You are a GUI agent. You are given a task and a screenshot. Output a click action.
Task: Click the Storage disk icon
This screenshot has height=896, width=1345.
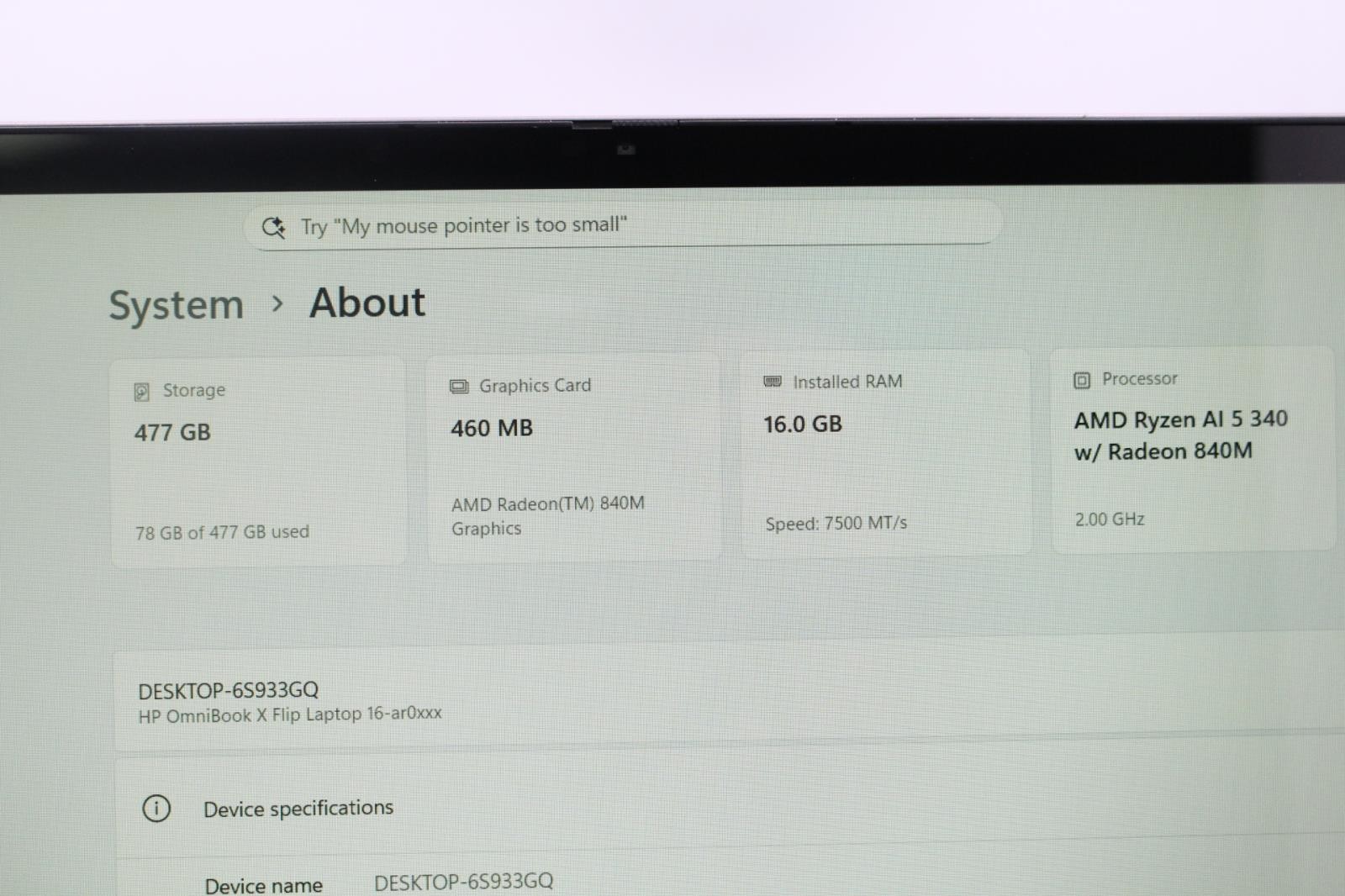(142, 392)
